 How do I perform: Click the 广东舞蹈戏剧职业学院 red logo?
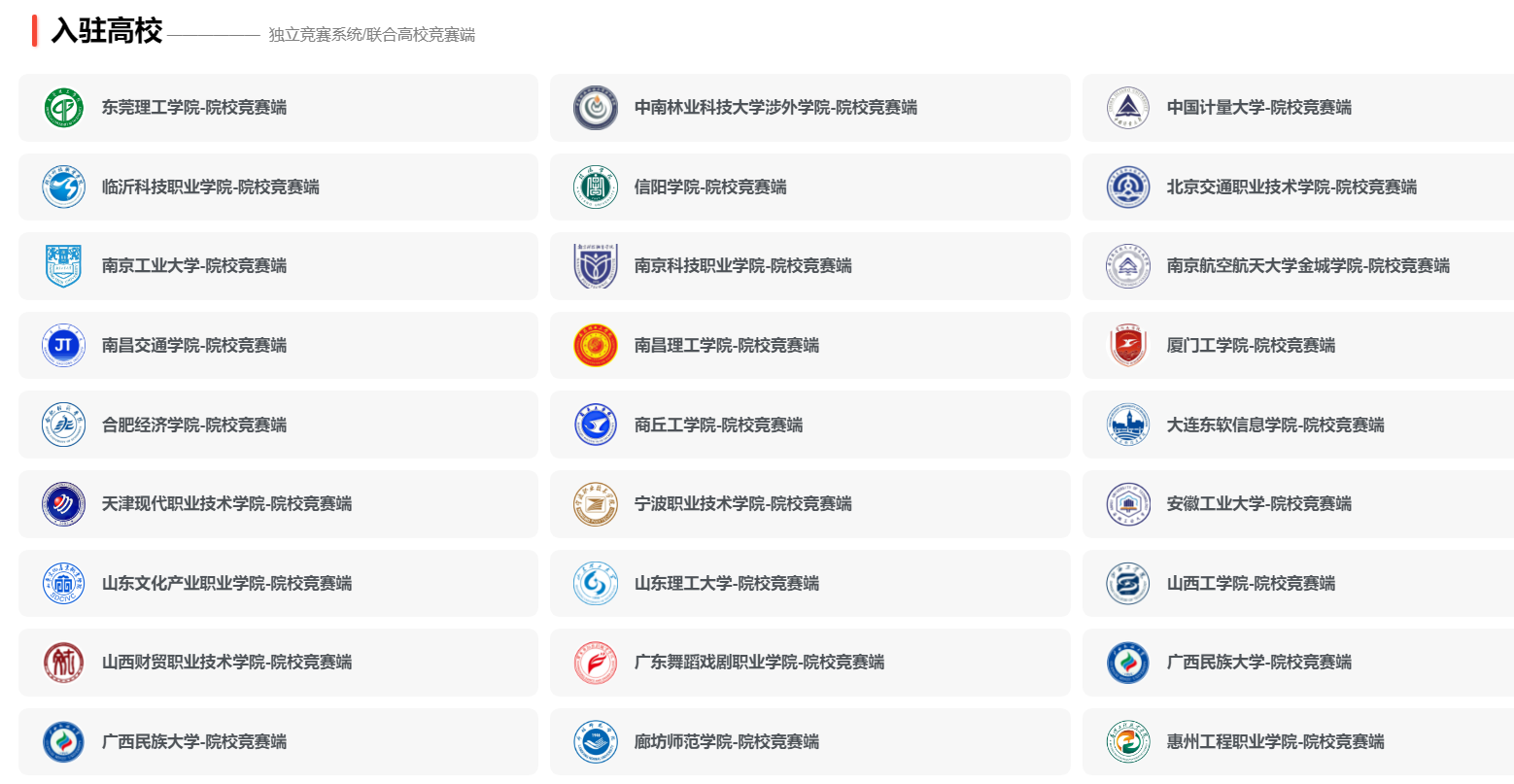point(596,663)
